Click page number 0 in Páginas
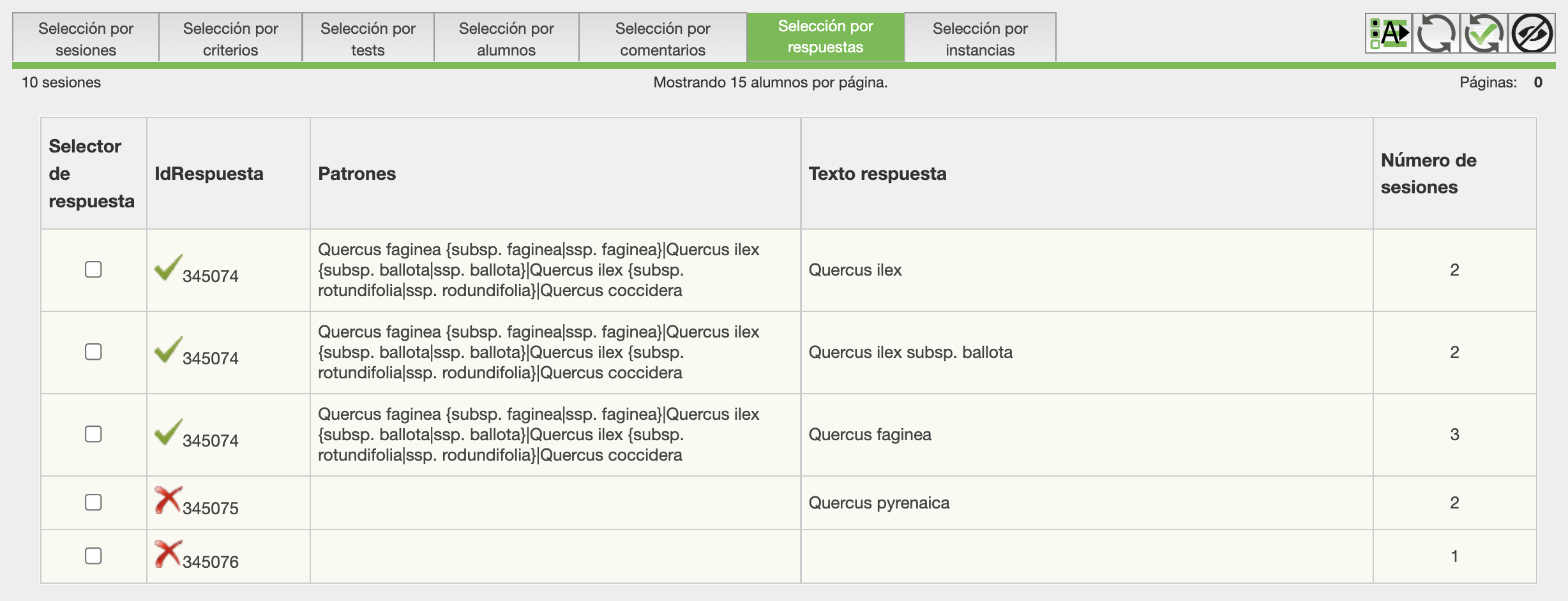Image resolution: width=1568 pixels, height=601 pixels. click(x=1538, y=82)
